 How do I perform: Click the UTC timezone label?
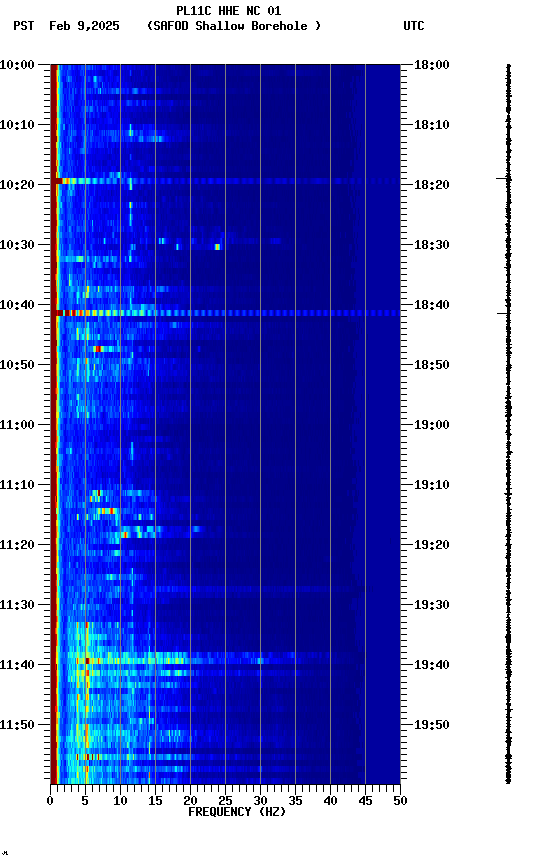414,26
